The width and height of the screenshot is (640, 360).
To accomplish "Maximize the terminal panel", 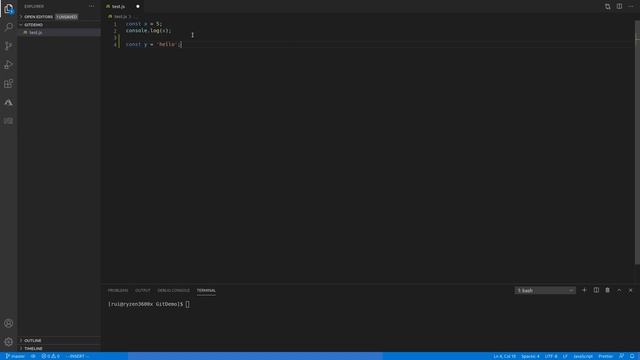I will (x=619, y=290).
